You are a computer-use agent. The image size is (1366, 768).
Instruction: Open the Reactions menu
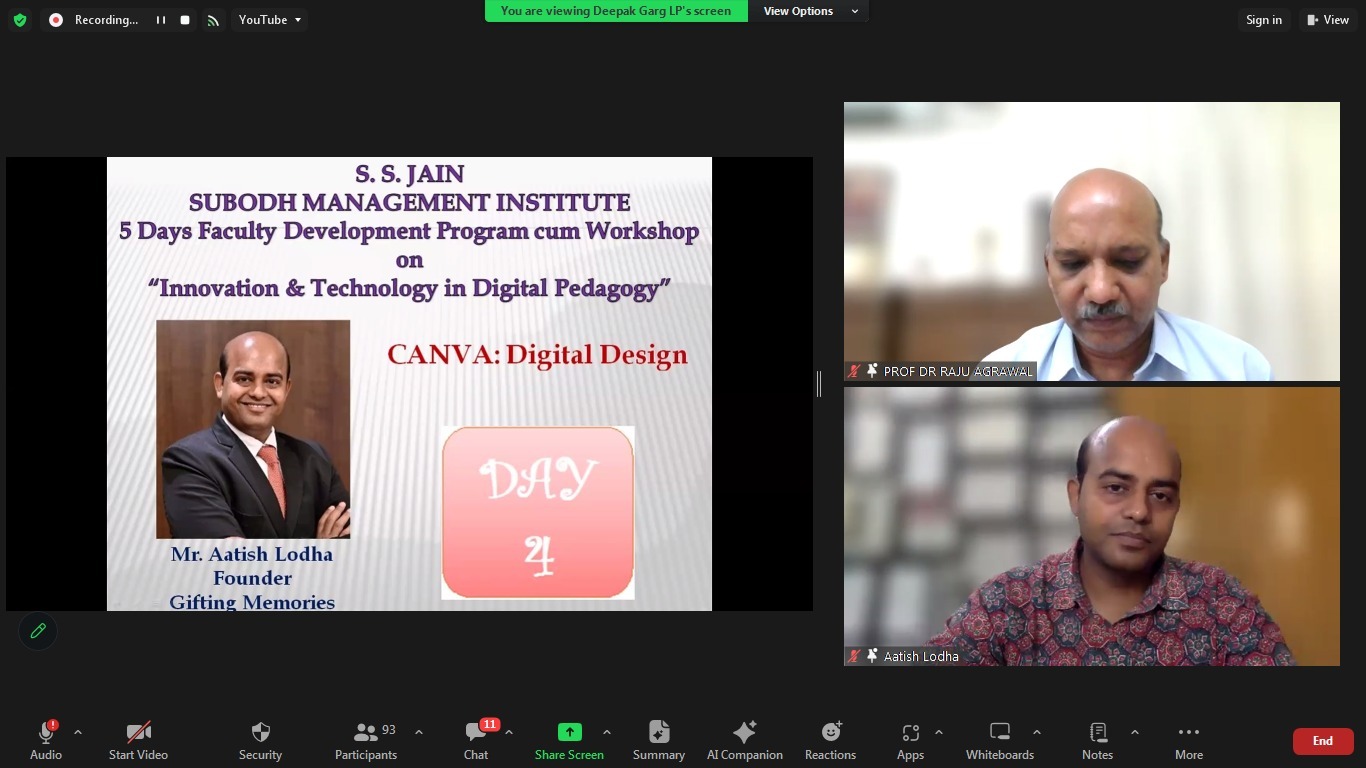point(830,740)
